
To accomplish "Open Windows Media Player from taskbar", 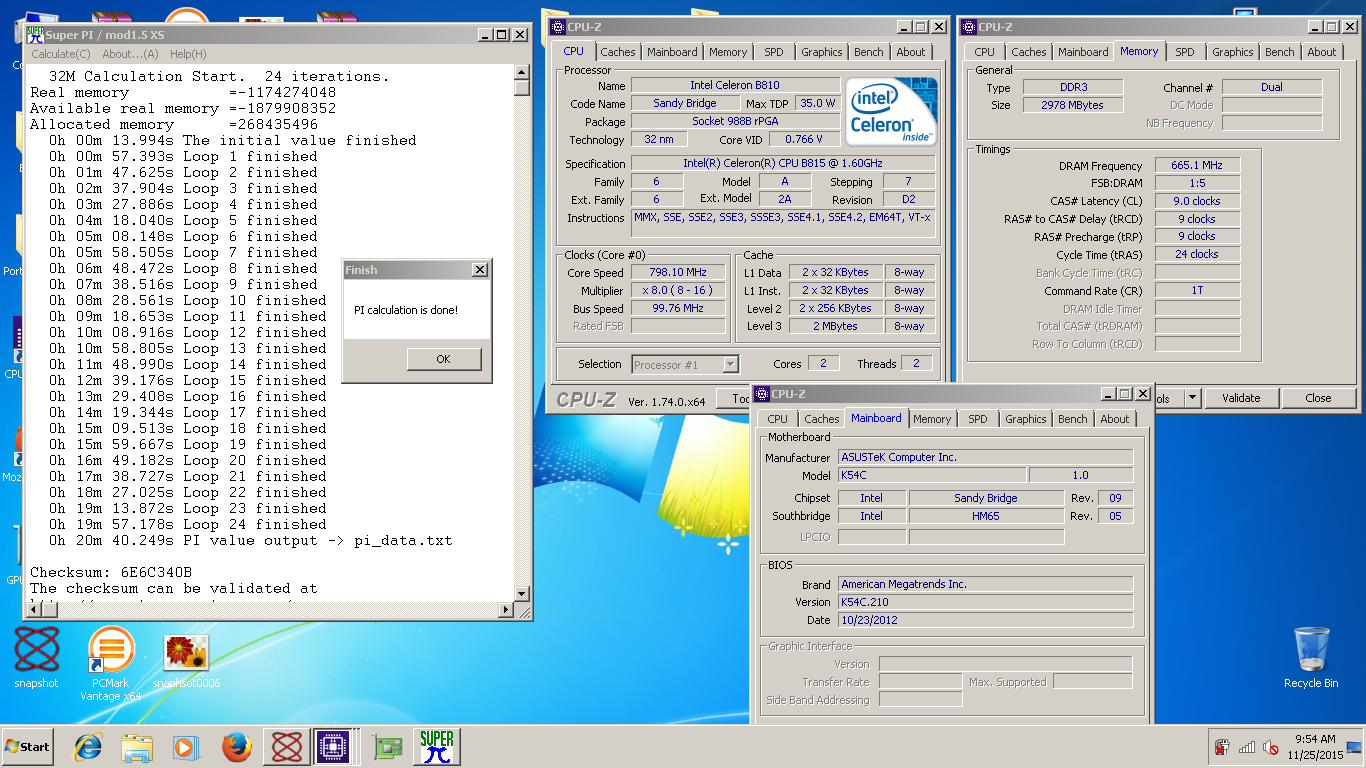I will coord(186,747).
